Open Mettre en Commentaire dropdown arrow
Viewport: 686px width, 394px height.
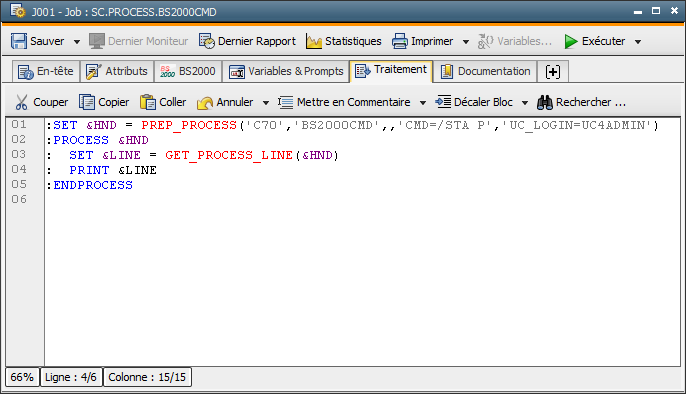(423, 103)
